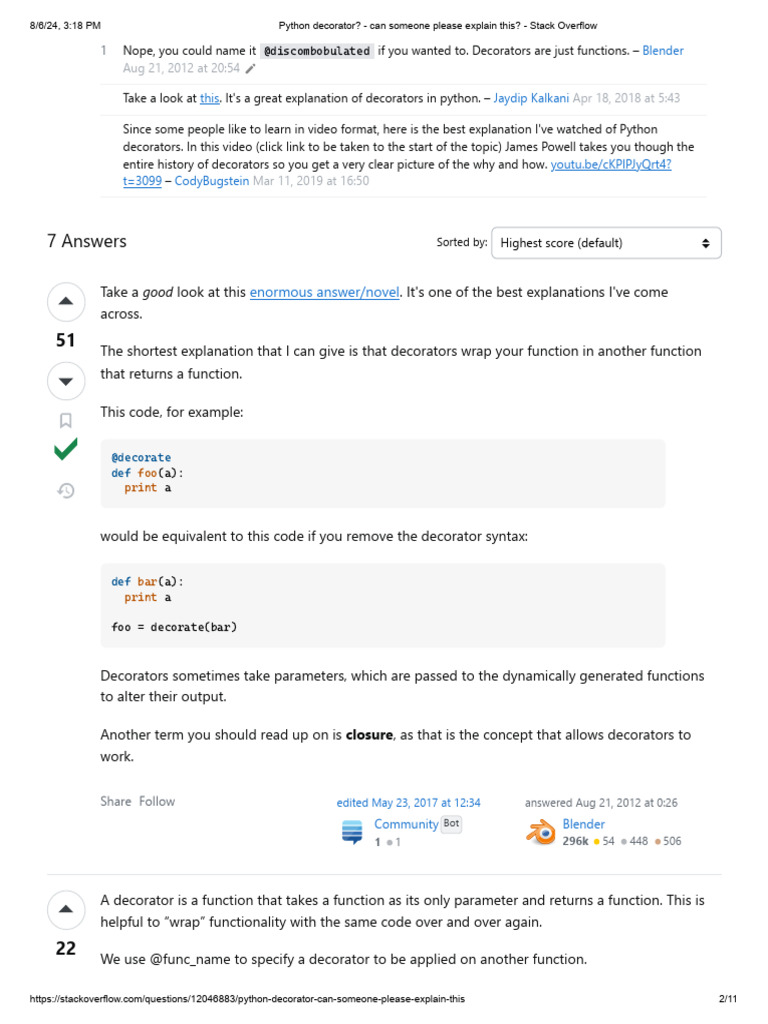Open the 'Sorted by' dropdown
This screenshot has width=768, height=1024.
(606, 243)
